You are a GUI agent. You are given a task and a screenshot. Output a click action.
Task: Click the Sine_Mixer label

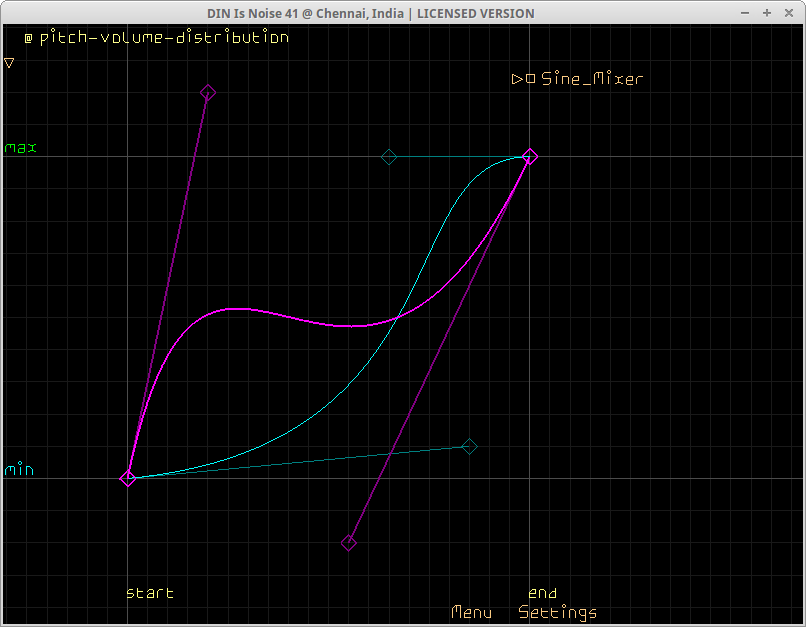point(592,79)
